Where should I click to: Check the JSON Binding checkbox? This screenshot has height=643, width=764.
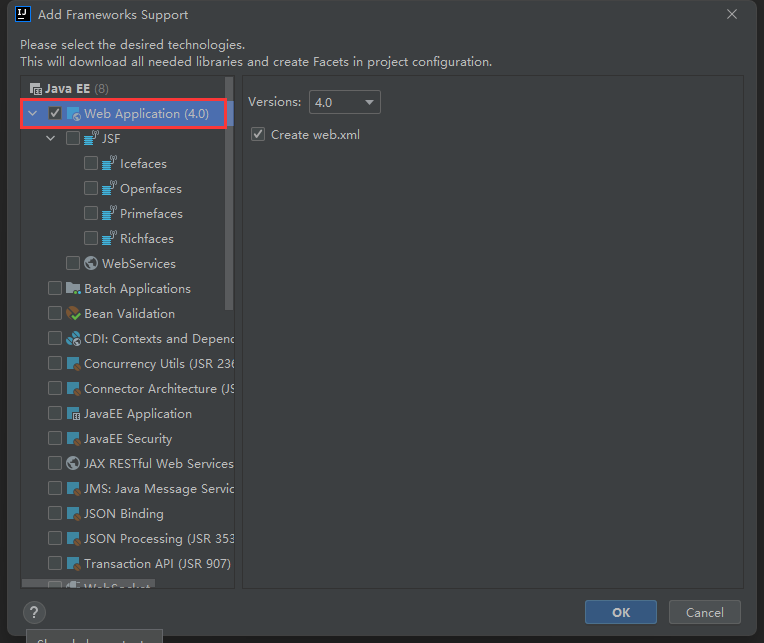55,513
